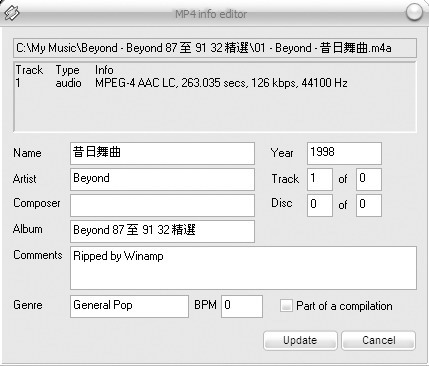Click the Disc number field
The image size is (429, 366).
point(320,205)
